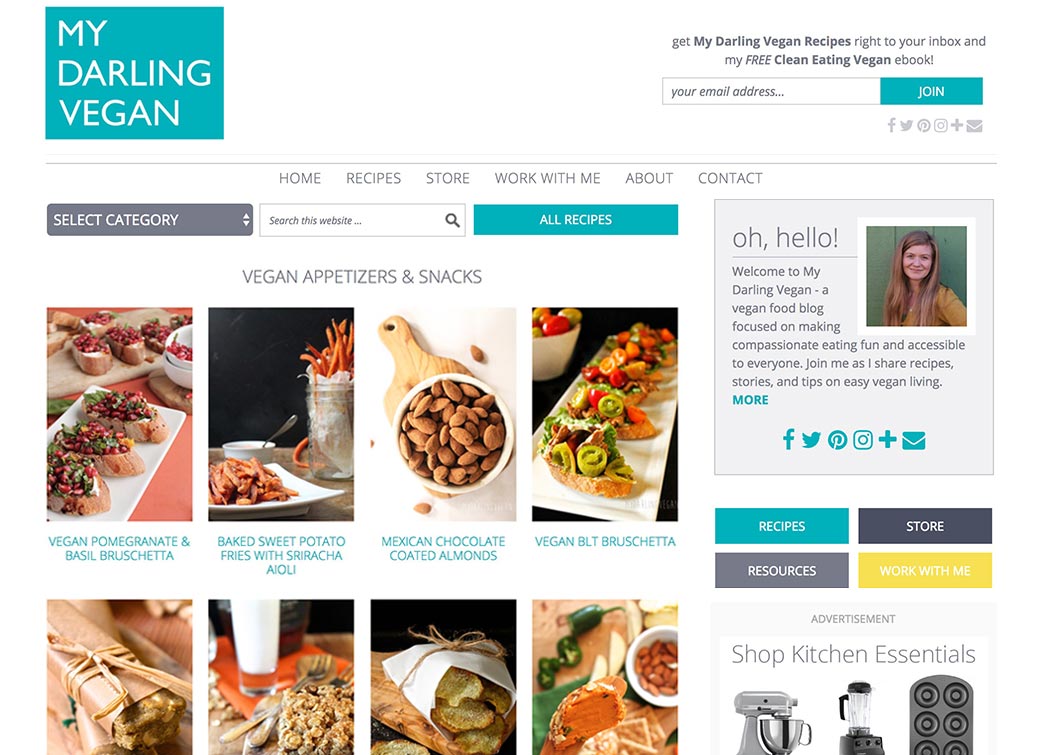
Task: Click the All Recipes button
Action: pyautogui.click(x=576, y=220)
